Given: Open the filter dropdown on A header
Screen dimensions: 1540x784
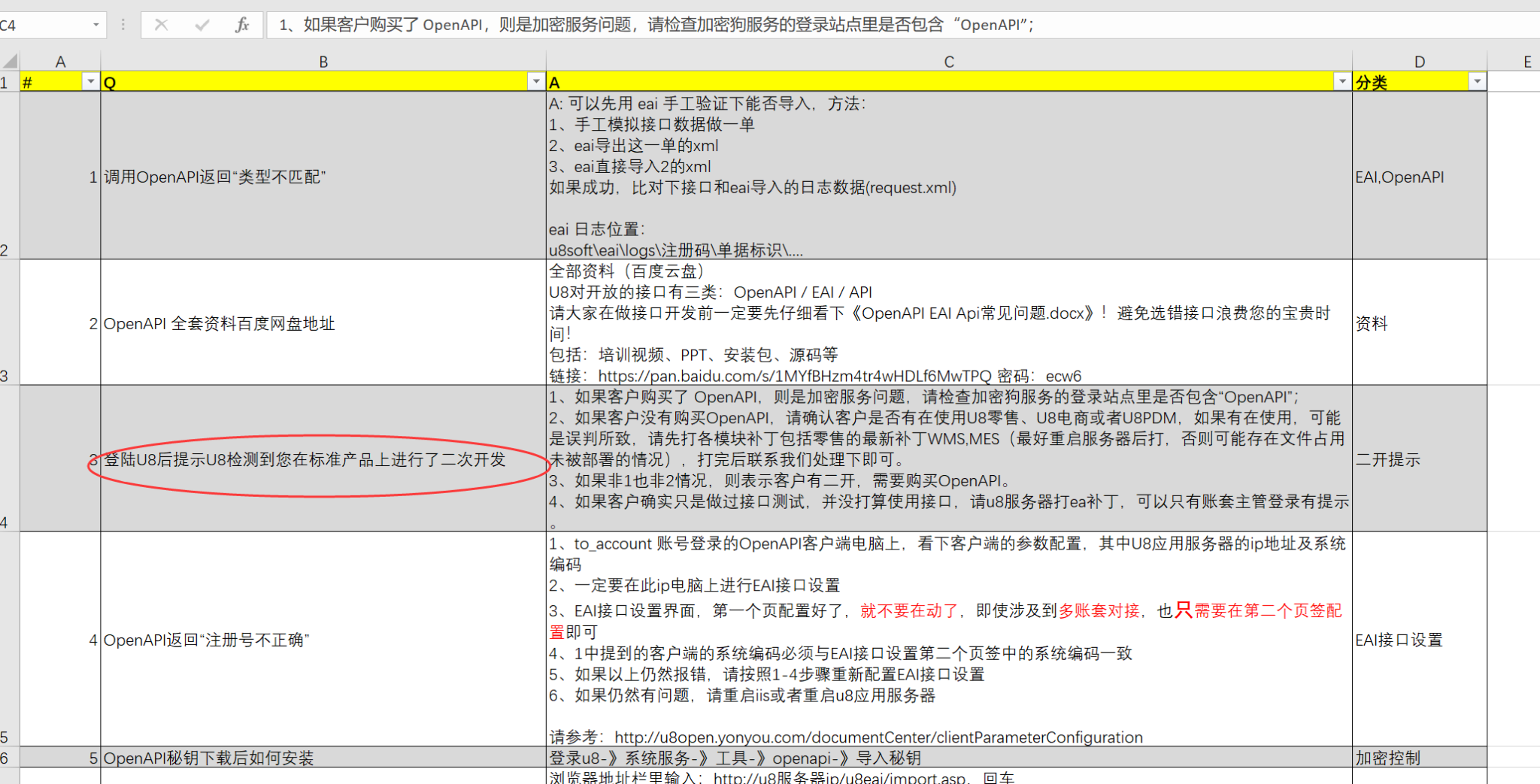Looking at the screenshot, I should pos(1342,81).
